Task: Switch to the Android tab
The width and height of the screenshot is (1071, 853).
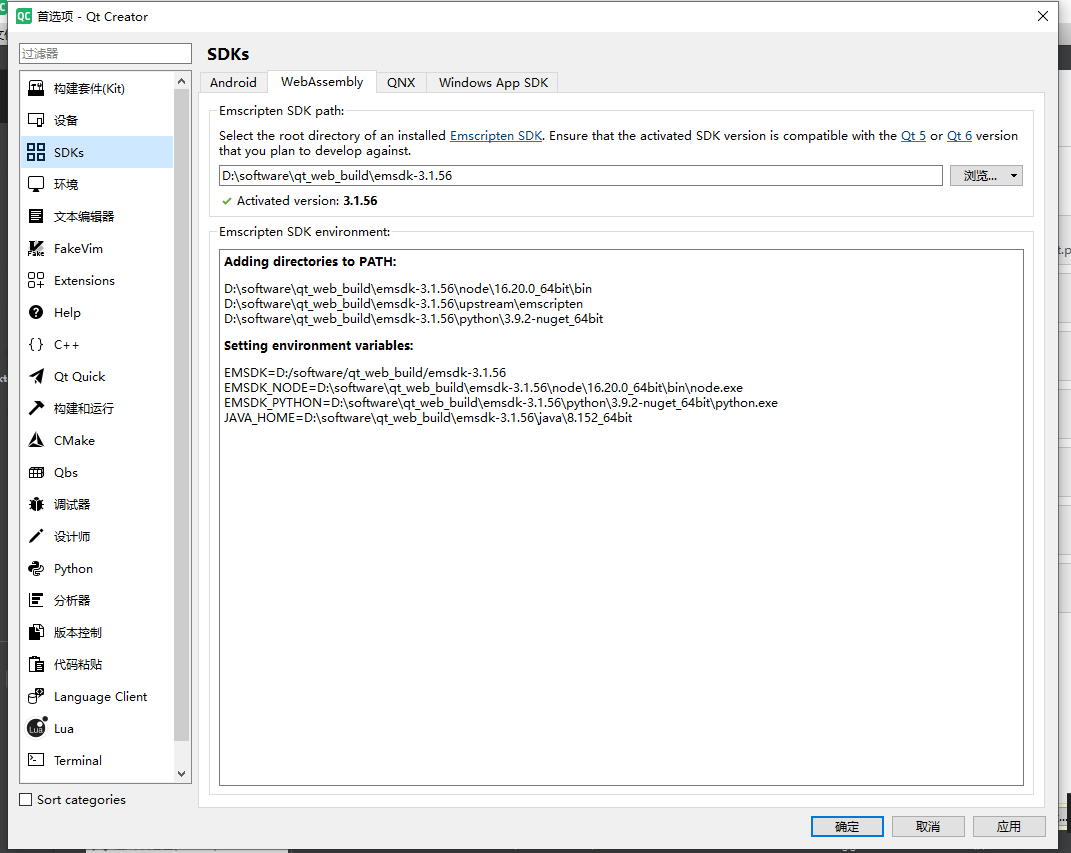Action: (233, 83)
